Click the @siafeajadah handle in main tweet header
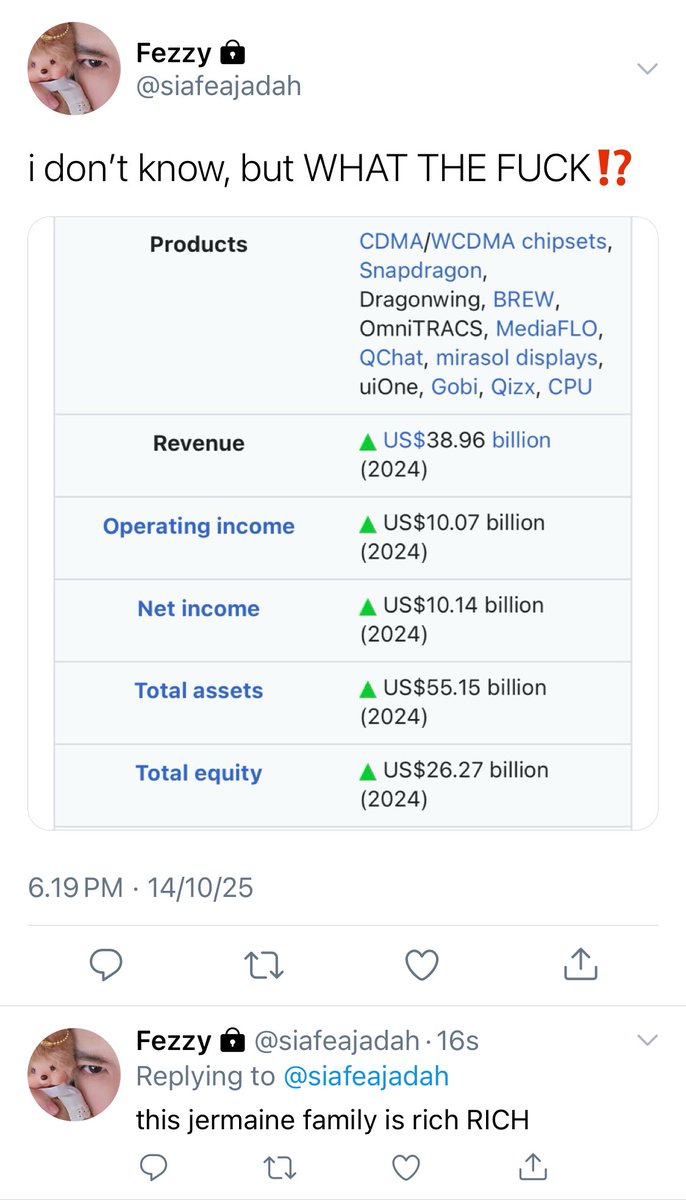 tap(218, 87)
